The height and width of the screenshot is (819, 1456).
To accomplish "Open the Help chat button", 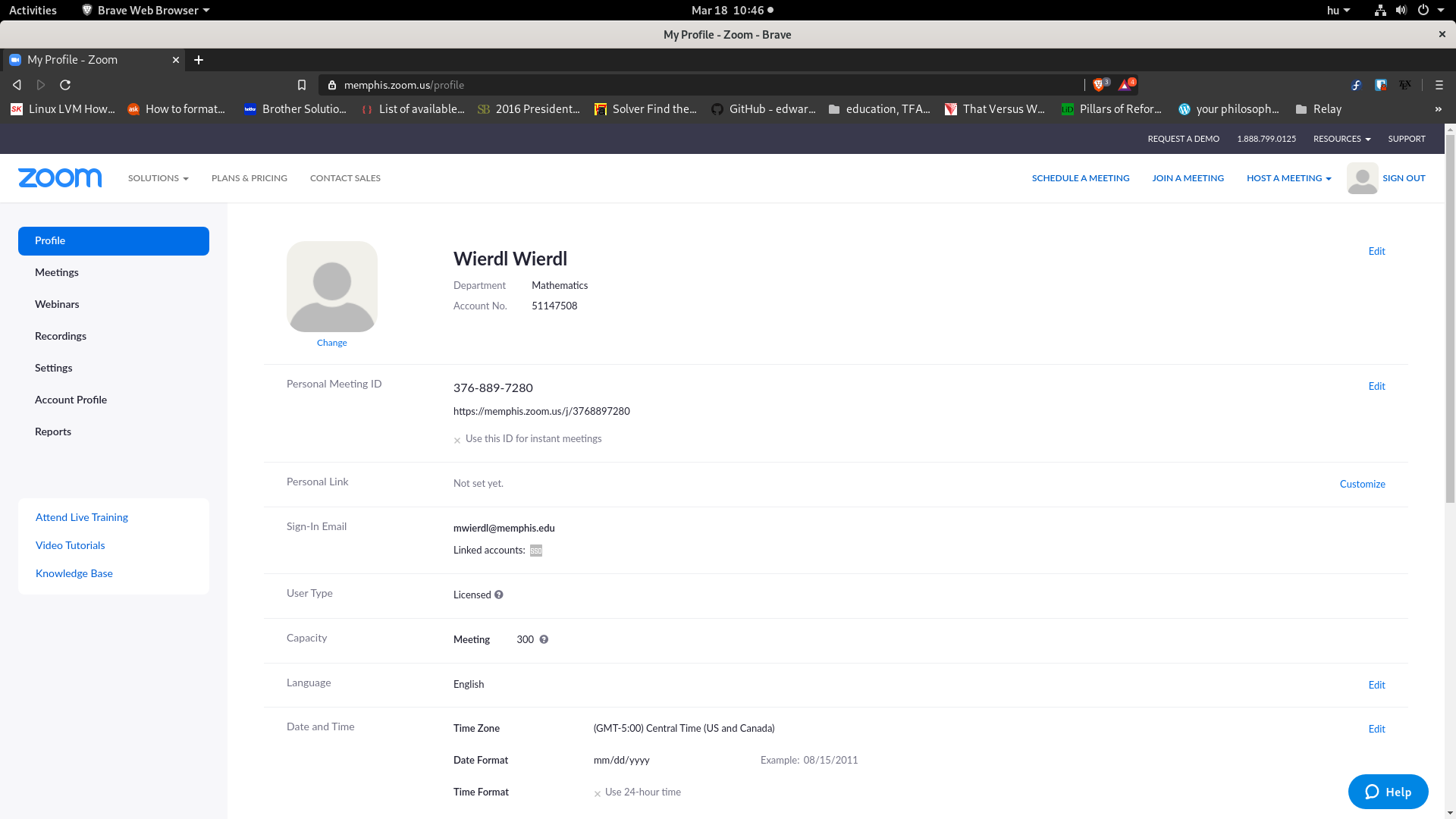I will (1388, 792).
